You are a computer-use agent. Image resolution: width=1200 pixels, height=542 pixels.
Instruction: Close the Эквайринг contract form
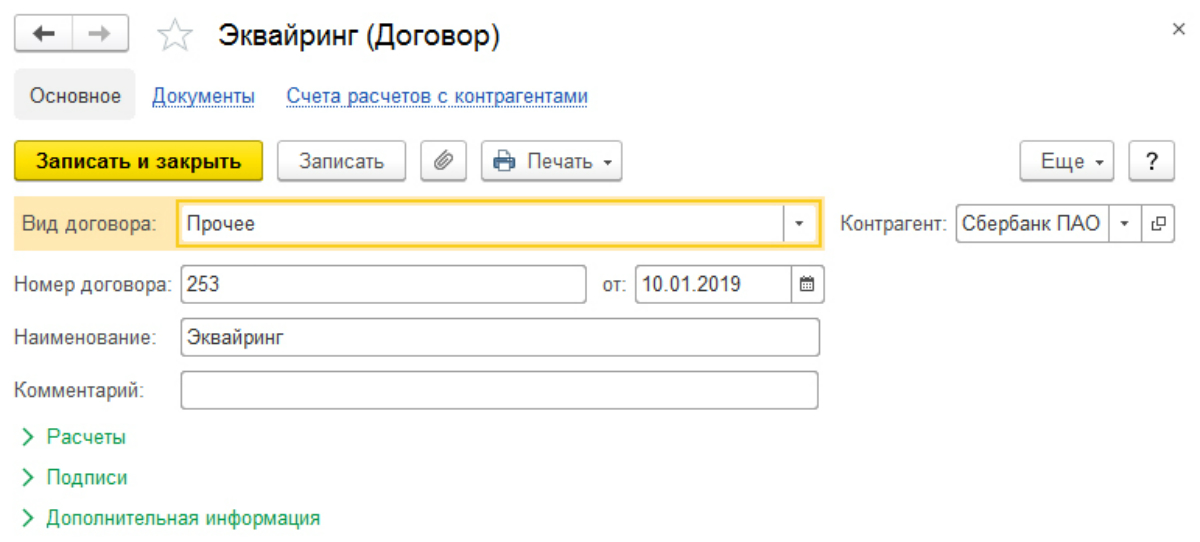(1178, 30)
